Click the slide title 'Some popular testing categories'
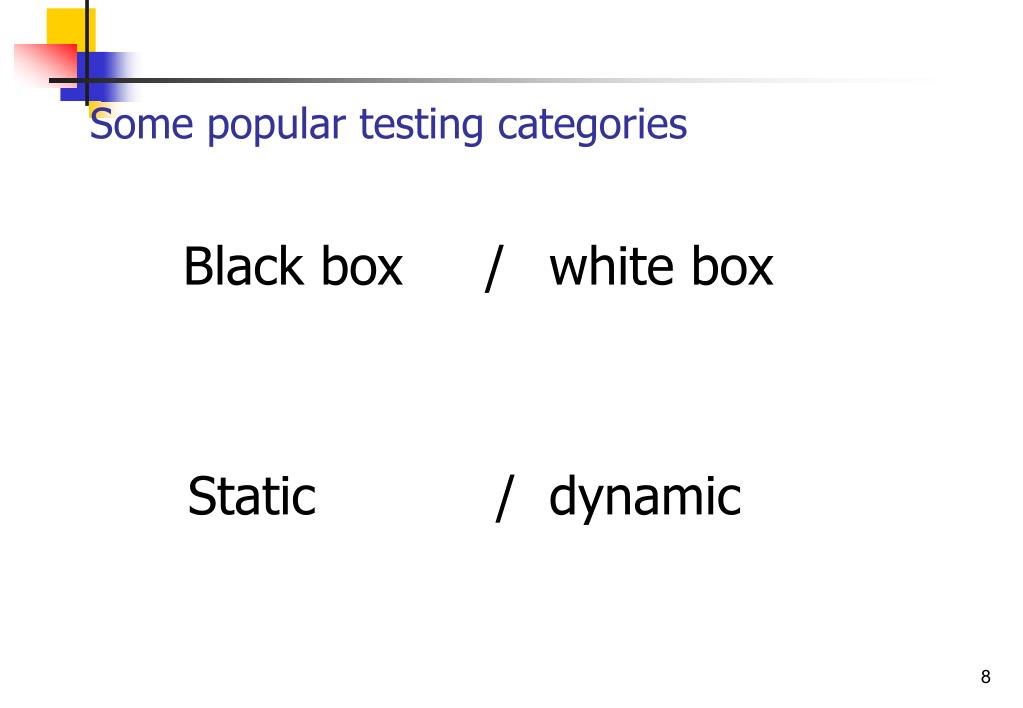The height and width of the screenshot is (708, 1023). (x=388, y=124)
